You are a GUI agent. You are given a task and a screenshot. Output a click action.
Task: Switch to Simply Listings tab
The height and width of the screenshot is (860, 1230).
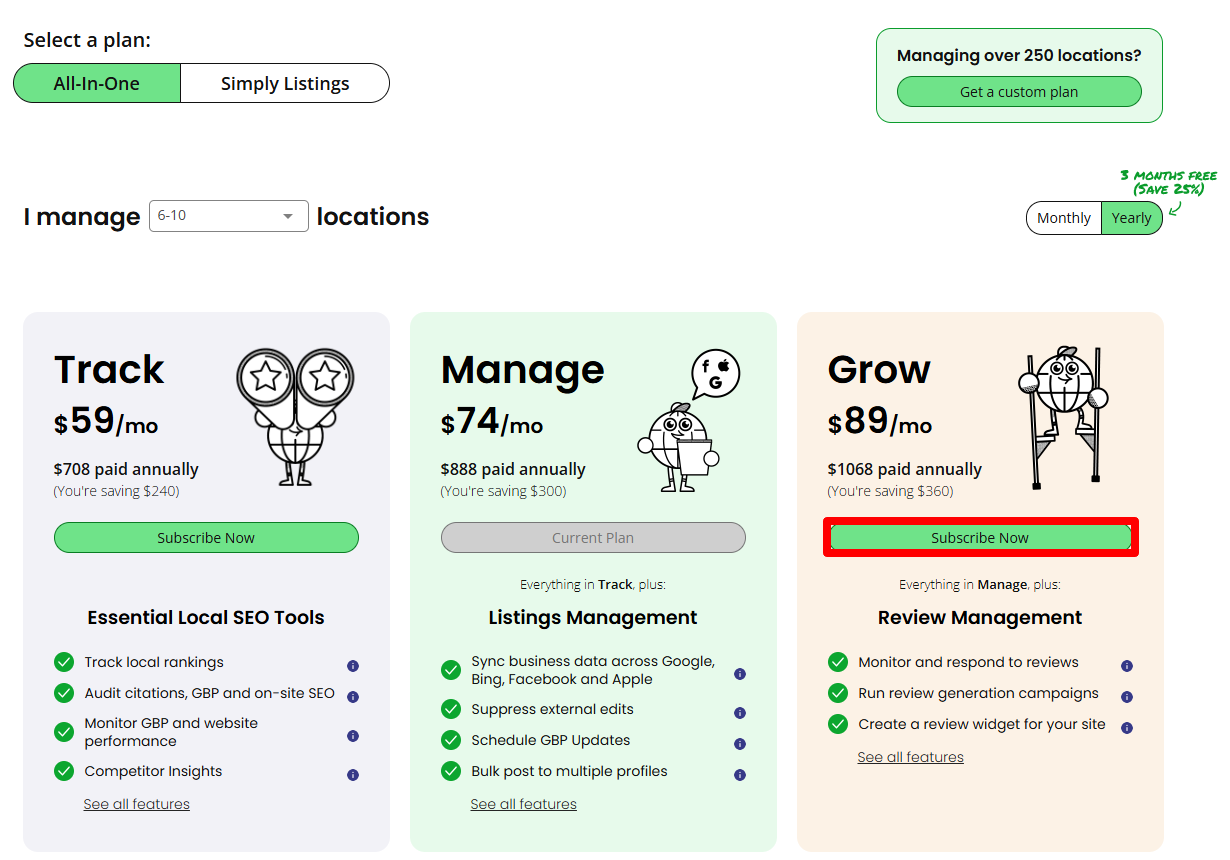[x=285, y=83]
